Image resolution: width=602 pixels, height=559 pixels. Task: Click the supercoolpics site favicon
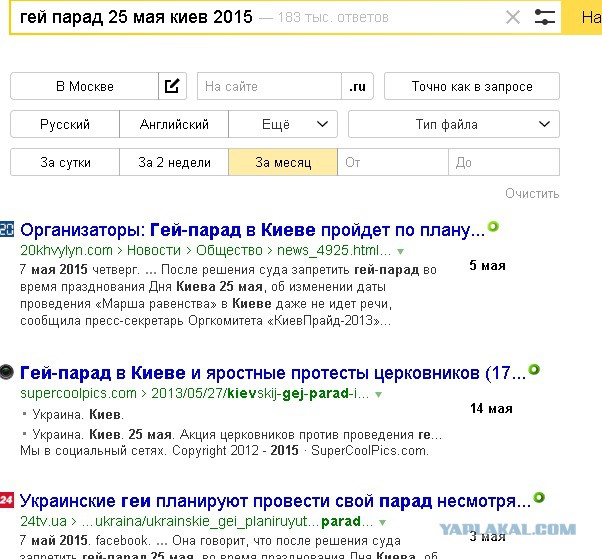tap(7, 372)
